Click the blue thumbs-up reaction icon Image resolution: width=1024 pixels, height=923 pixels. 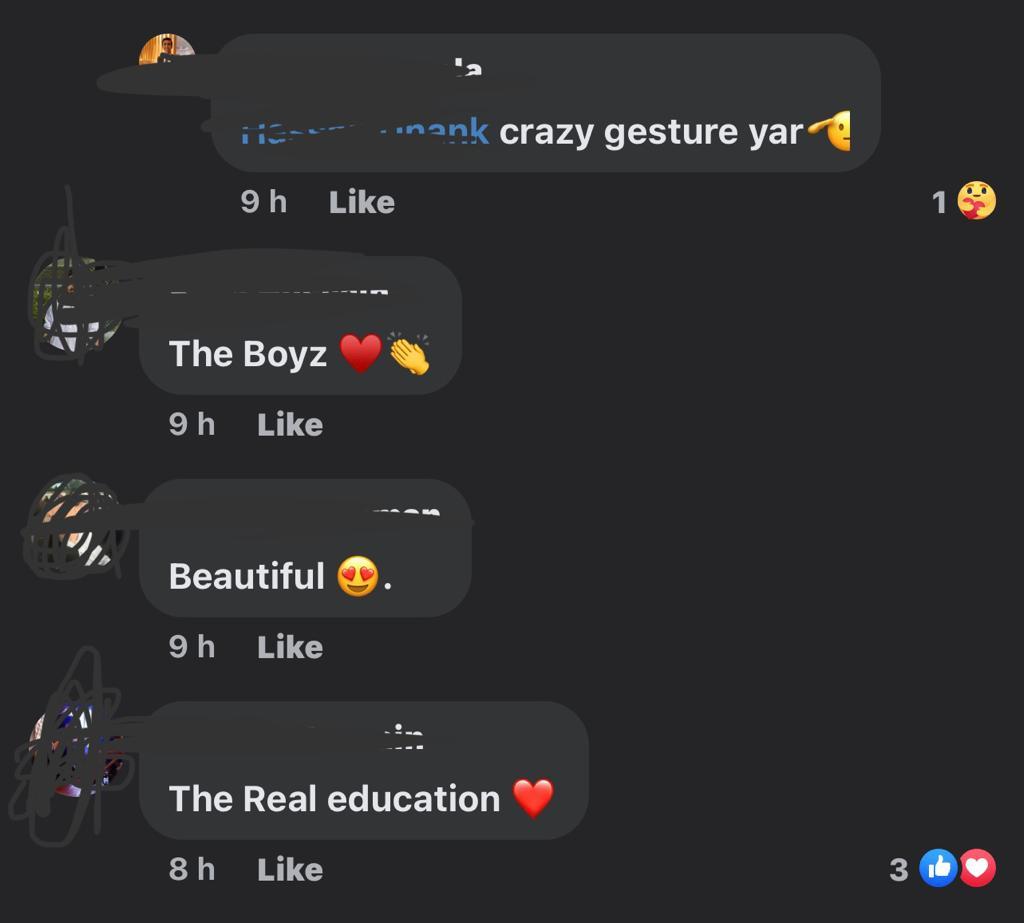(x=938, y=868)
